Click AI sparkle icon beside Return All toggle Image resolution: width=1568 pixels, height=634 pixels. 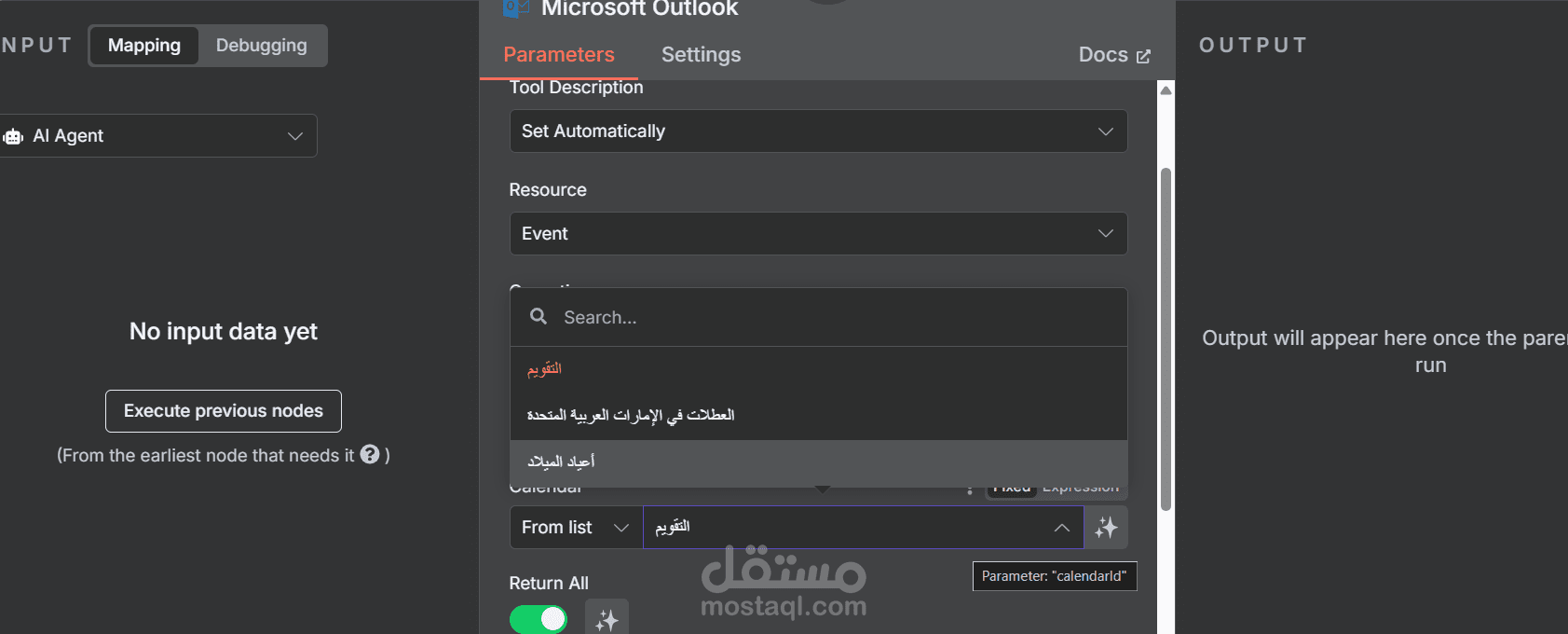tap(607, 619)
